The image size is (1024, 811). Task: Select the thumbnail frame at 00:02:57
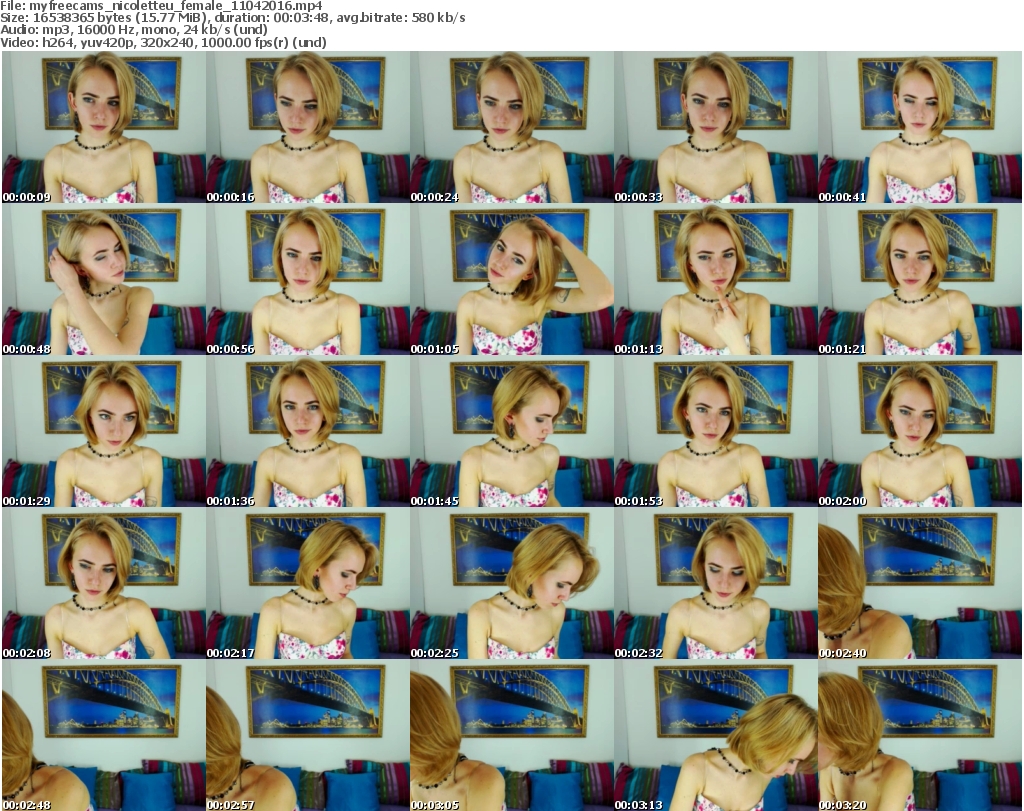308,735
